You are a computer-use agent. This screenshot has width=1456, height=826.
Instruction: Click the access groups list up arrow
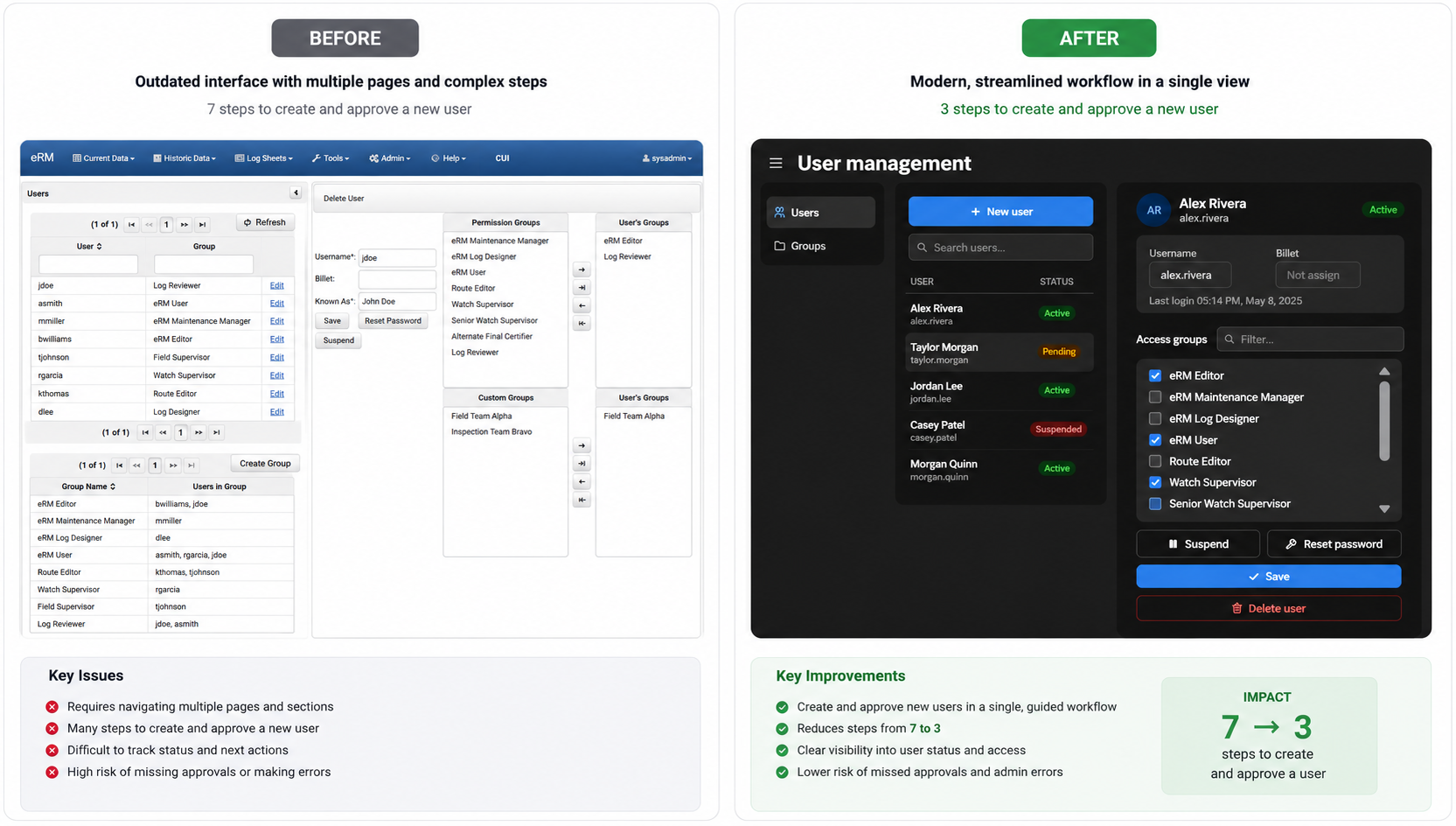[x=1384, y=372]
